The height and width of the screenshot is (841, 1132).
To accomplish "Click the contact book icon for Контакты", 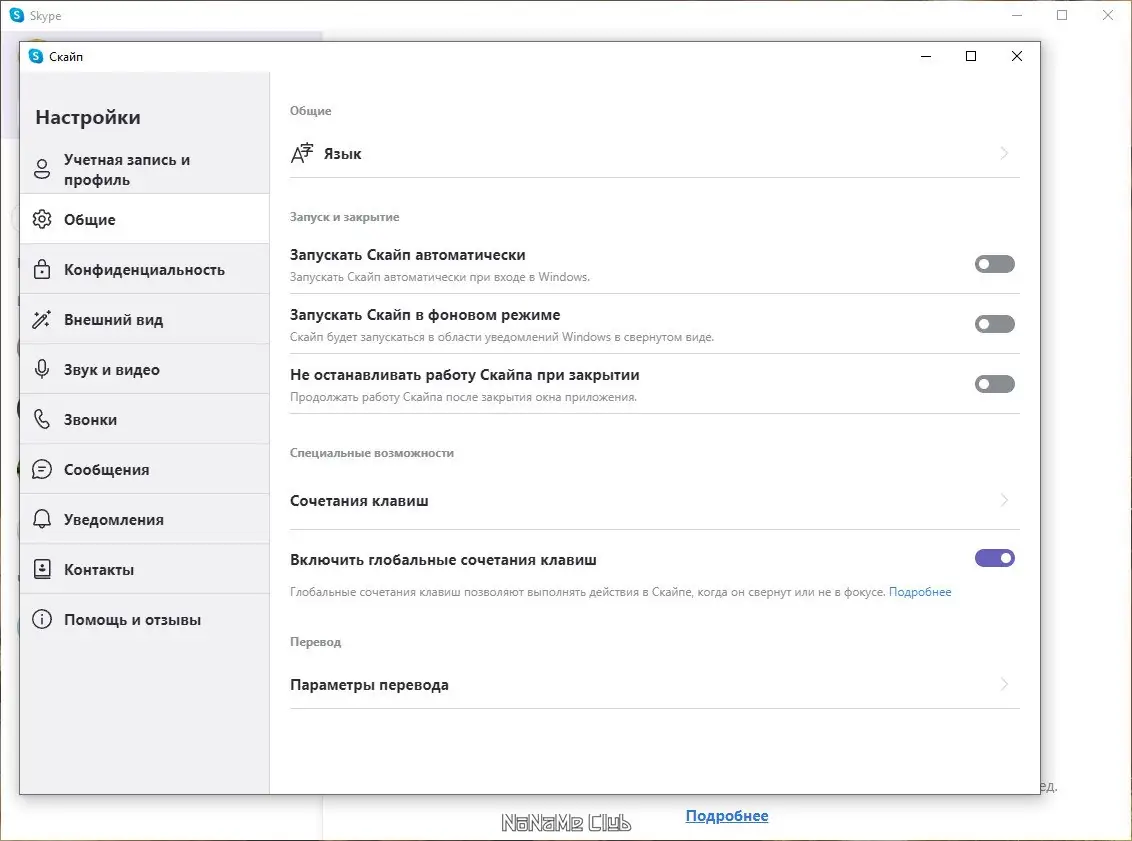I will tap(42, 570).
